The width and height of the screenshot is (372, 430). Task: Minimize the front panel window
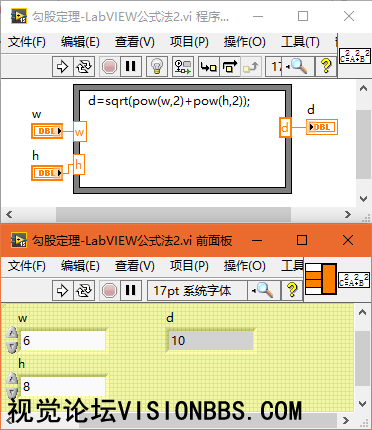tap(257, 240)
